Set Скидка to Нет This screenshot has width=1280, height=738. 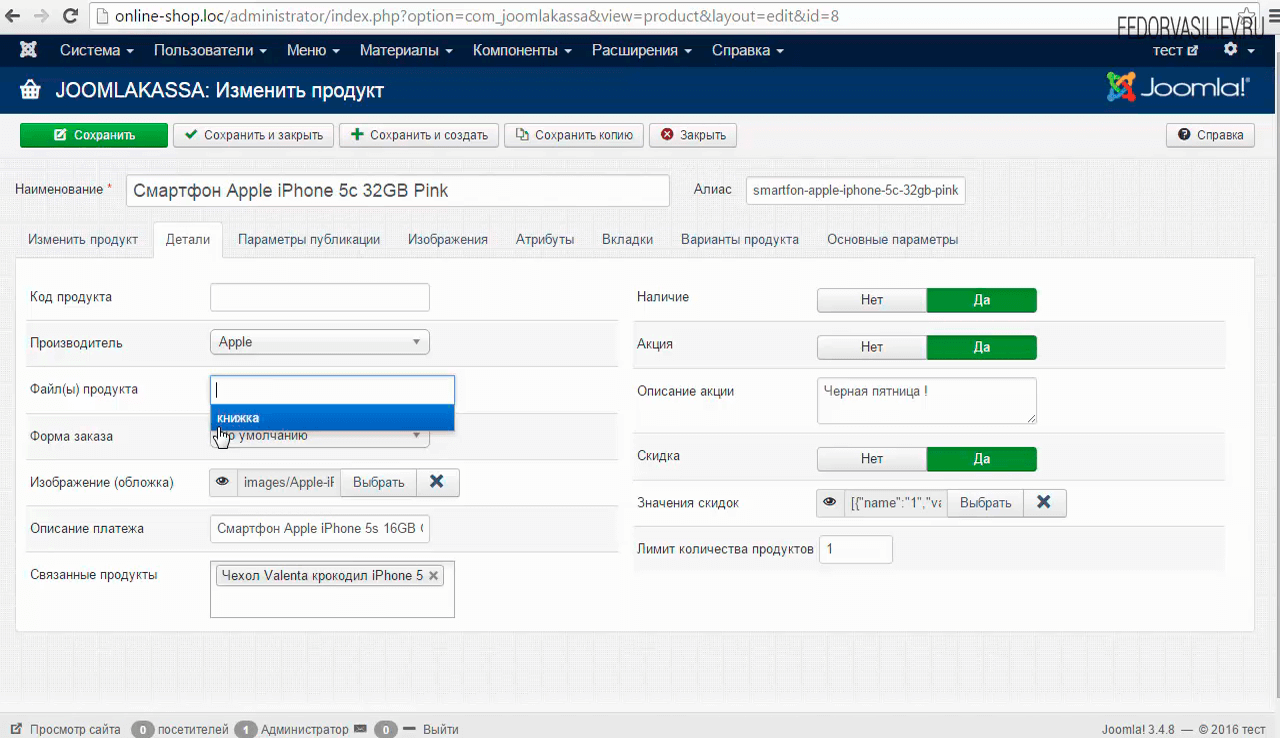(872, 459)
